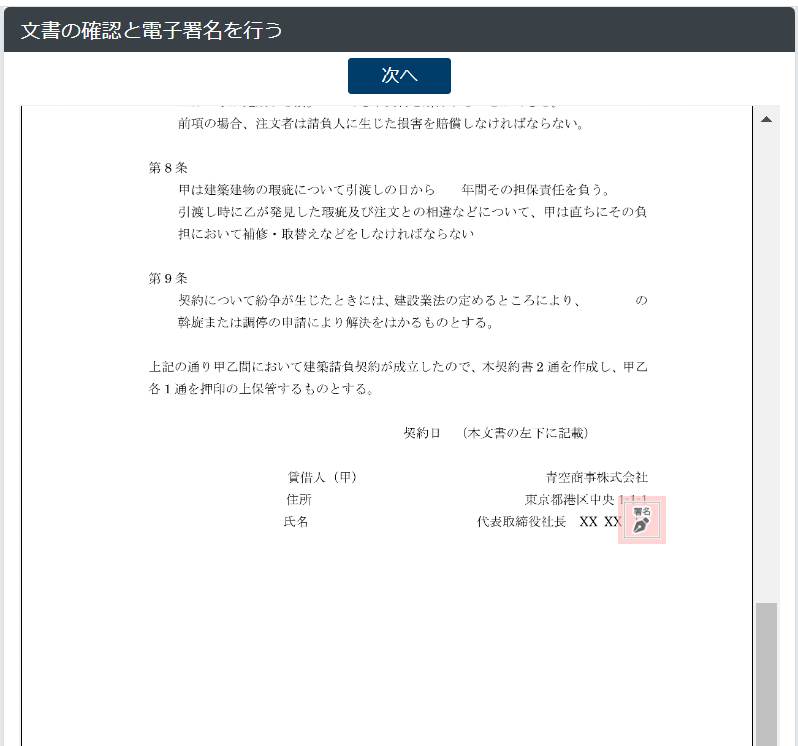Screen dimensions: 798x746
Task: Click the scrollbar up arrow
Action: [766, 119]
